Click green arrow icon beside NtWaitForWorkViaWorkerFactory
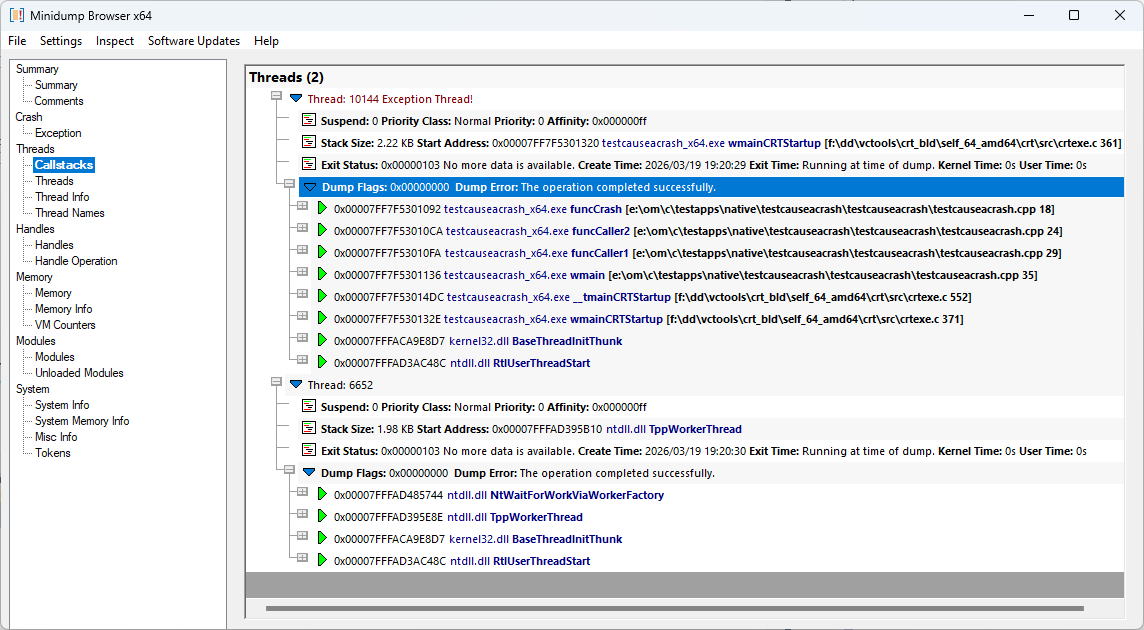This screenshot has width=1144, height=630. coord(322,495)
